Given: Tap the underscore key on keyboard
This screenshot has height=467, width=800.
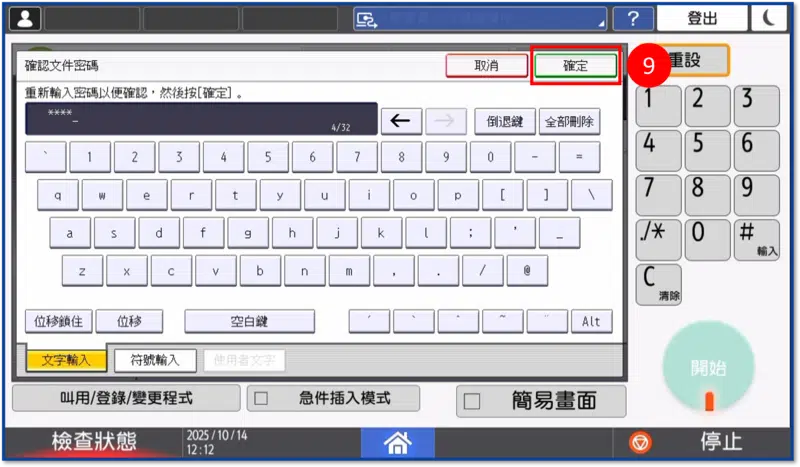Looking at the screenshot, I should tap(560, 233).
